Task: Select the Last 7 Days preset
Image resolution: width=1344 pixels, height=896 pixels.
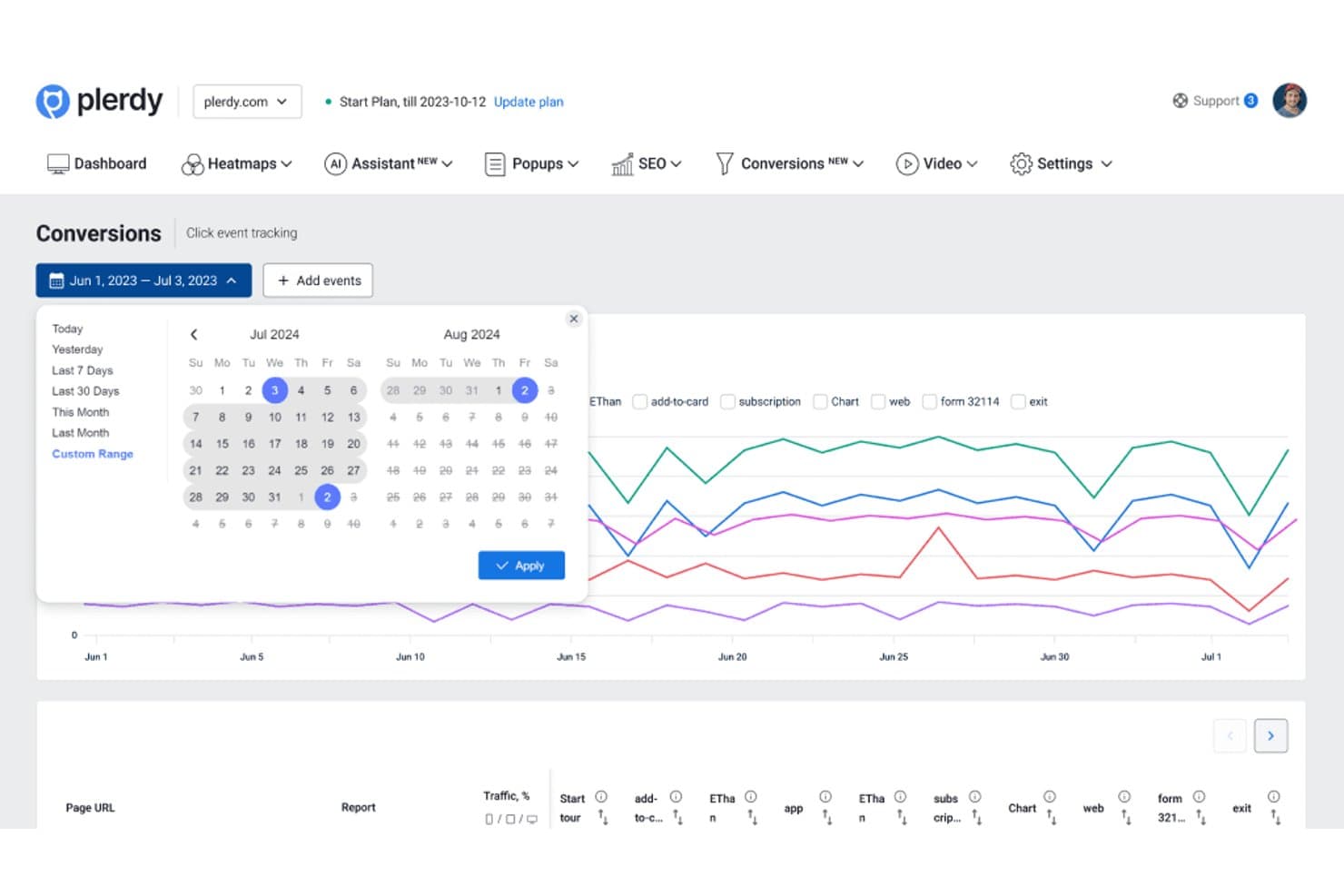Action: pos(83,370)
